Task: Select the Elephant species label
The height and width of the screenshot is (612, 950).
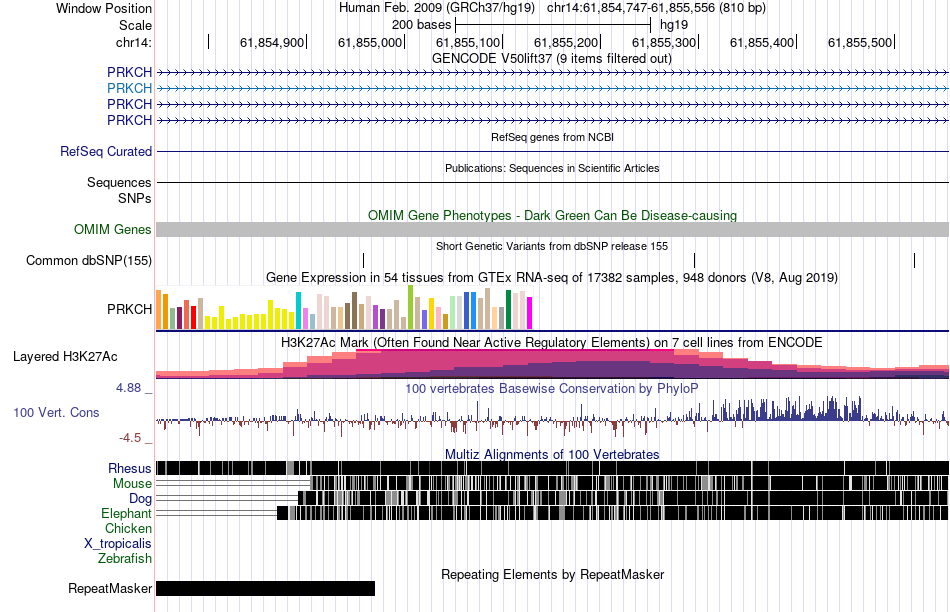Action: (126, 513)
